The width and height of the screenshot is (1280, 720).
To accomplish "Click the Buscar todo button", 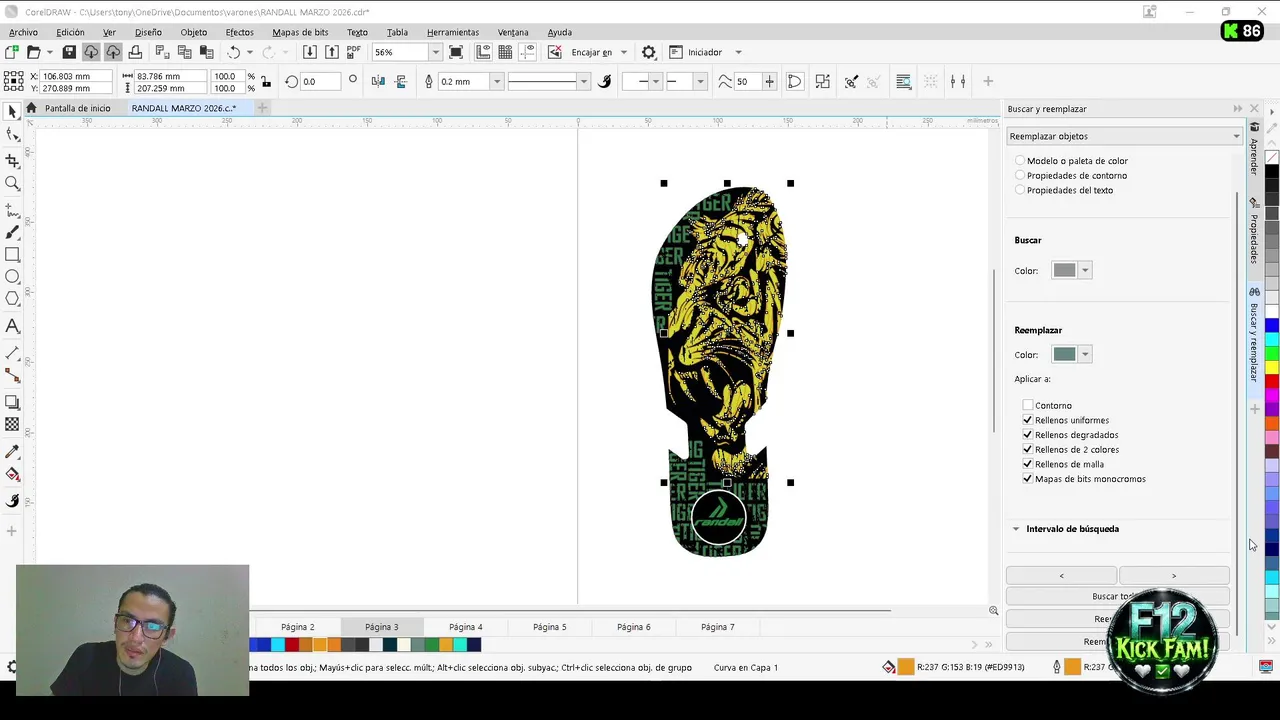I will click(x=1118, y=597).
